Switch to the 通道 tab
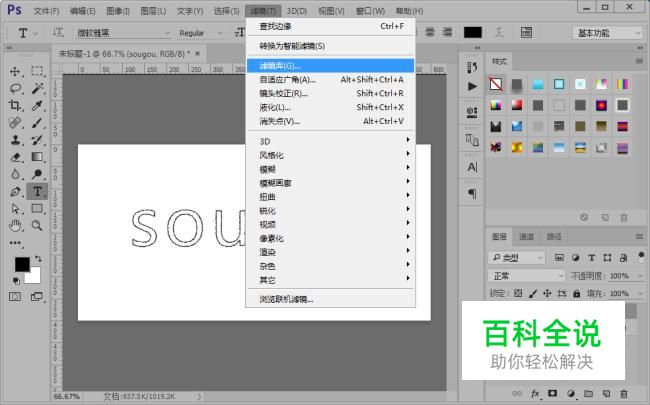Image resolution: width=650 pixels, height=405 pixels. click(526, 236)
